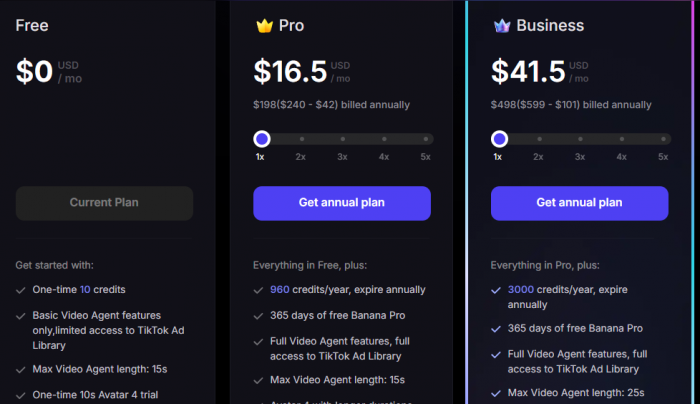Set Business credit slider to 2x
This screenshot has width=700, height=404.
538,139
